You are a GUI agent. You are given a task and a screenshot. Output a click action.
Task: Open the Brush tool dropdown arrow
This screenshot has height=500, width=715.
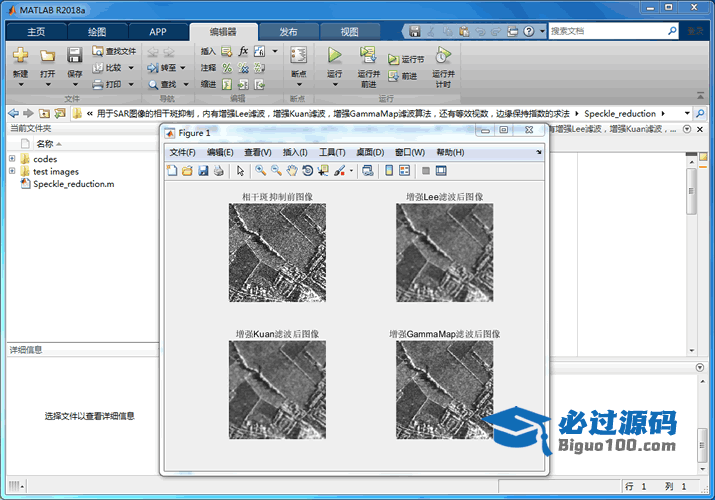click(x=351, y=171)
